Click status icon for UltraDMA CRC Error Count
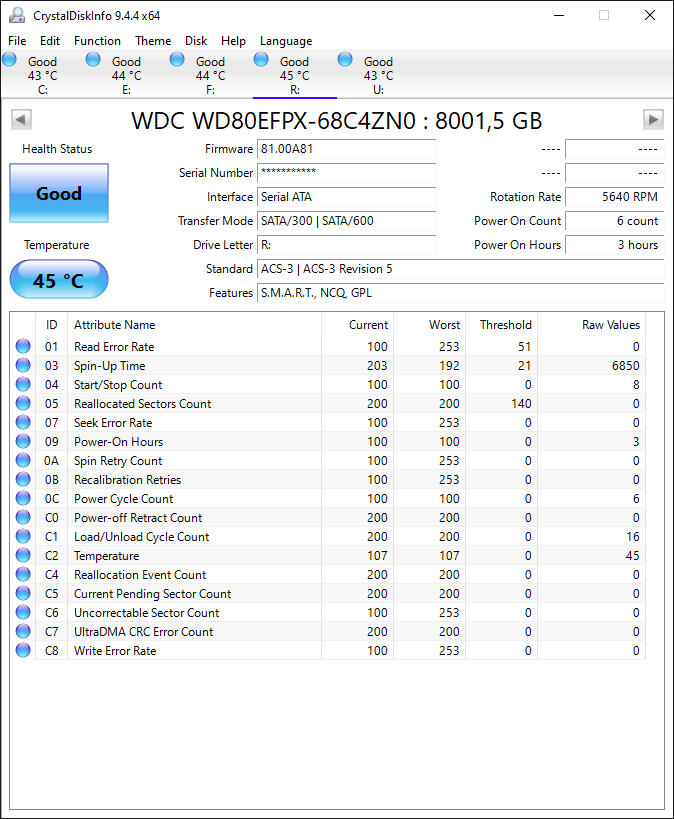Viewport: 674px width, 819px height. point(23,631)
